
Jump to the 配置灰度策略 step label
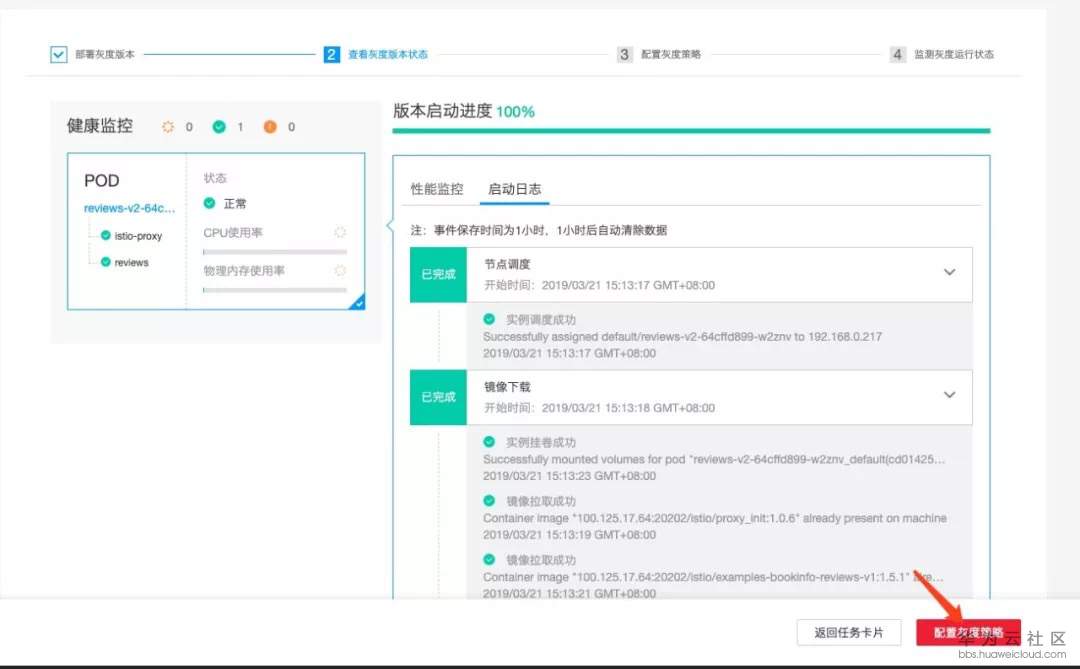click(x=671, y=54)
